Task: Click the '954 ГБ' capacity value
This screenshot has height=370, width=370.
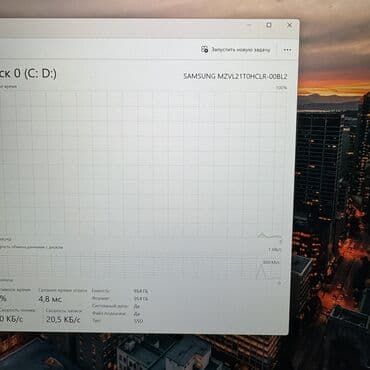Action: (141, 291)
